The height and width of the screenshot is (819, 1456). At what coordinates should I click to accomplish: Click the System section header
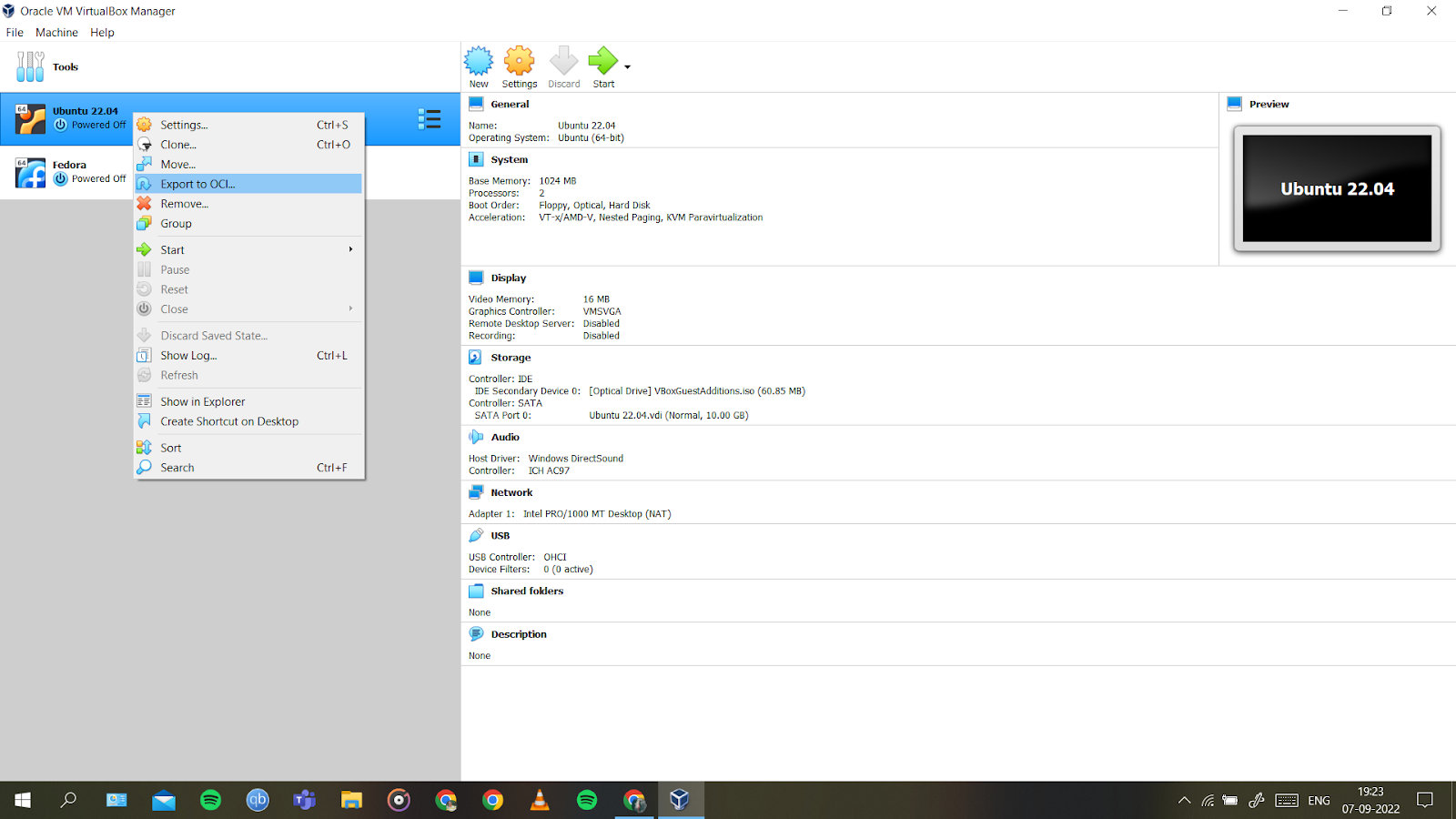(x=509, y=160)
